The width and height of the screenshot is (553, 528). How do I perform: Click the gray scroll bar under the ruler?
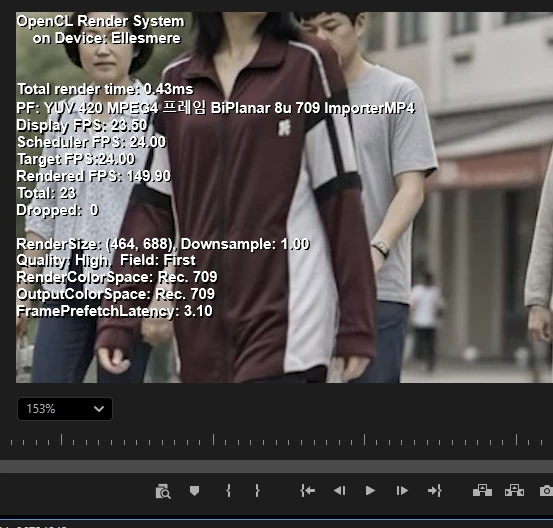pyautogui.click(x=276, y=466)
